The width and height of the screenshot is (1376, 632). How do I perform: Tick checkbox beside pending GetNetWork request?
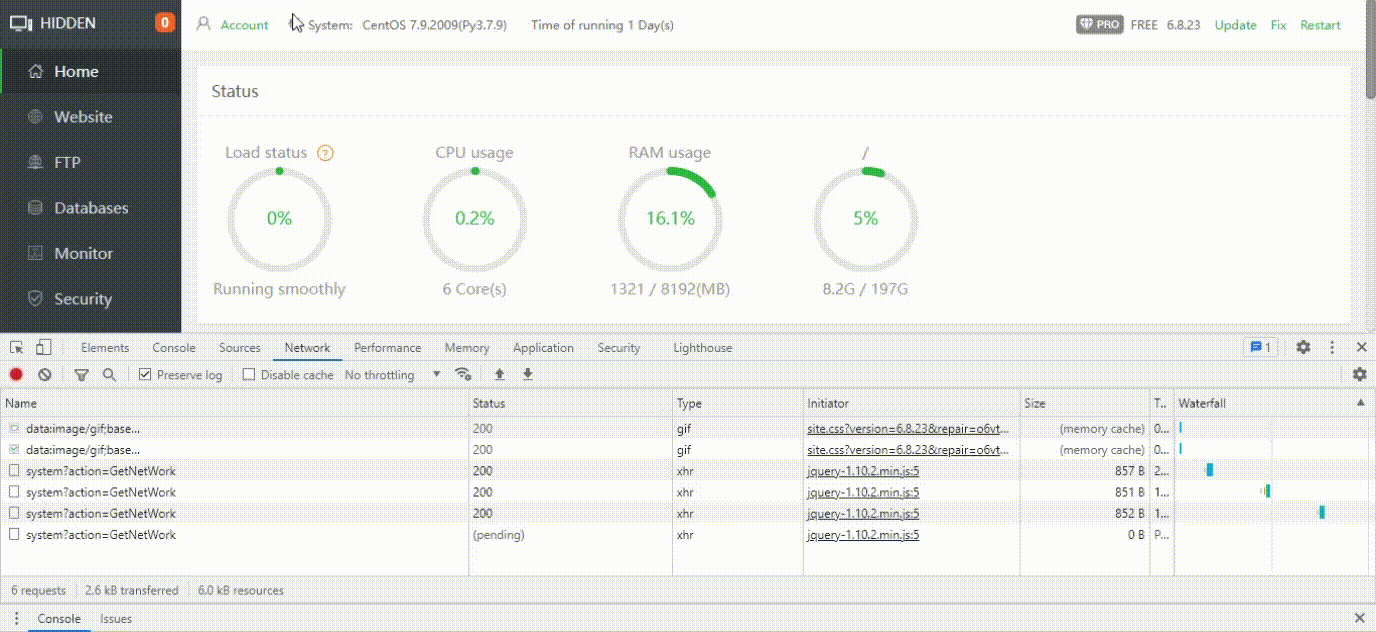[14, 535]
